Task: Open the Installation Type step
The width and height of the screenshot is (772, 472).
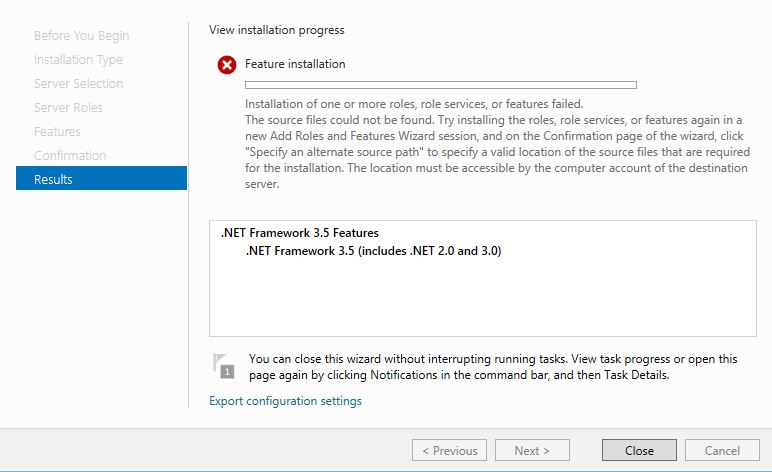Action: (78, 60)
